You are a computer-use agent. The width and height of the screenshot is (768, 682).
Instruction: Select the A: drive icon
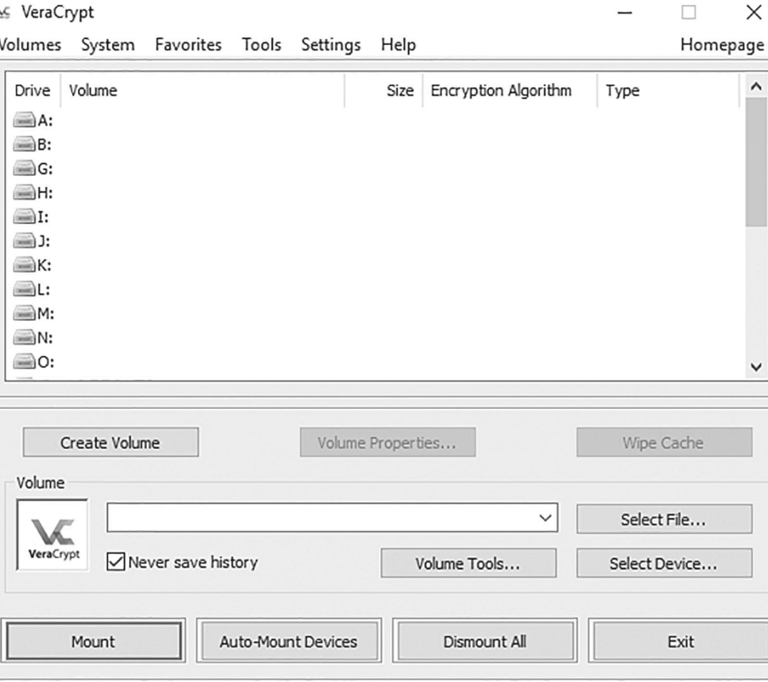(24, 120)
